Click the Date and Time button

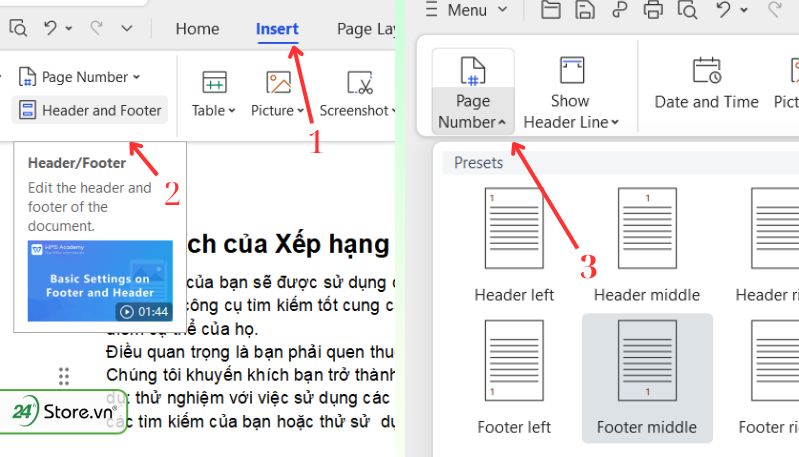[706, 84]
